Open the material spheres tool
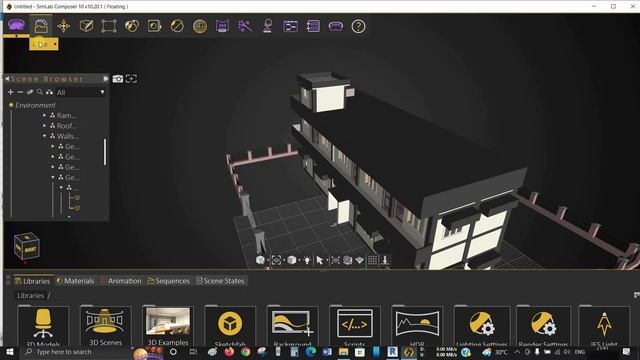 [x=132, y=26]
